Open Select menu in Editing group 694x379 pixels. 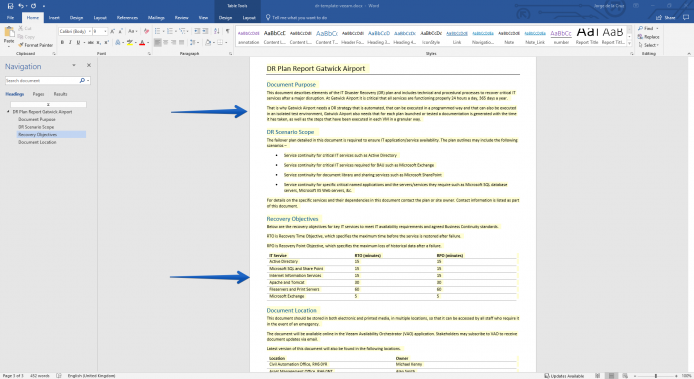648,45
